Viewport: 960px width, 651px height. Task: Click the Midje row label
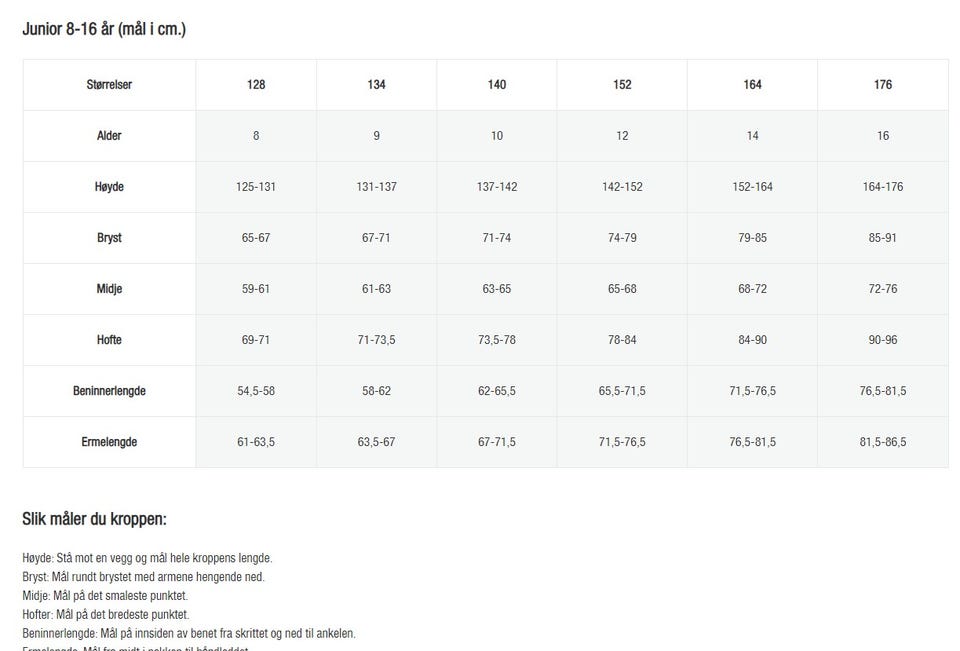[x=109, y=289]
